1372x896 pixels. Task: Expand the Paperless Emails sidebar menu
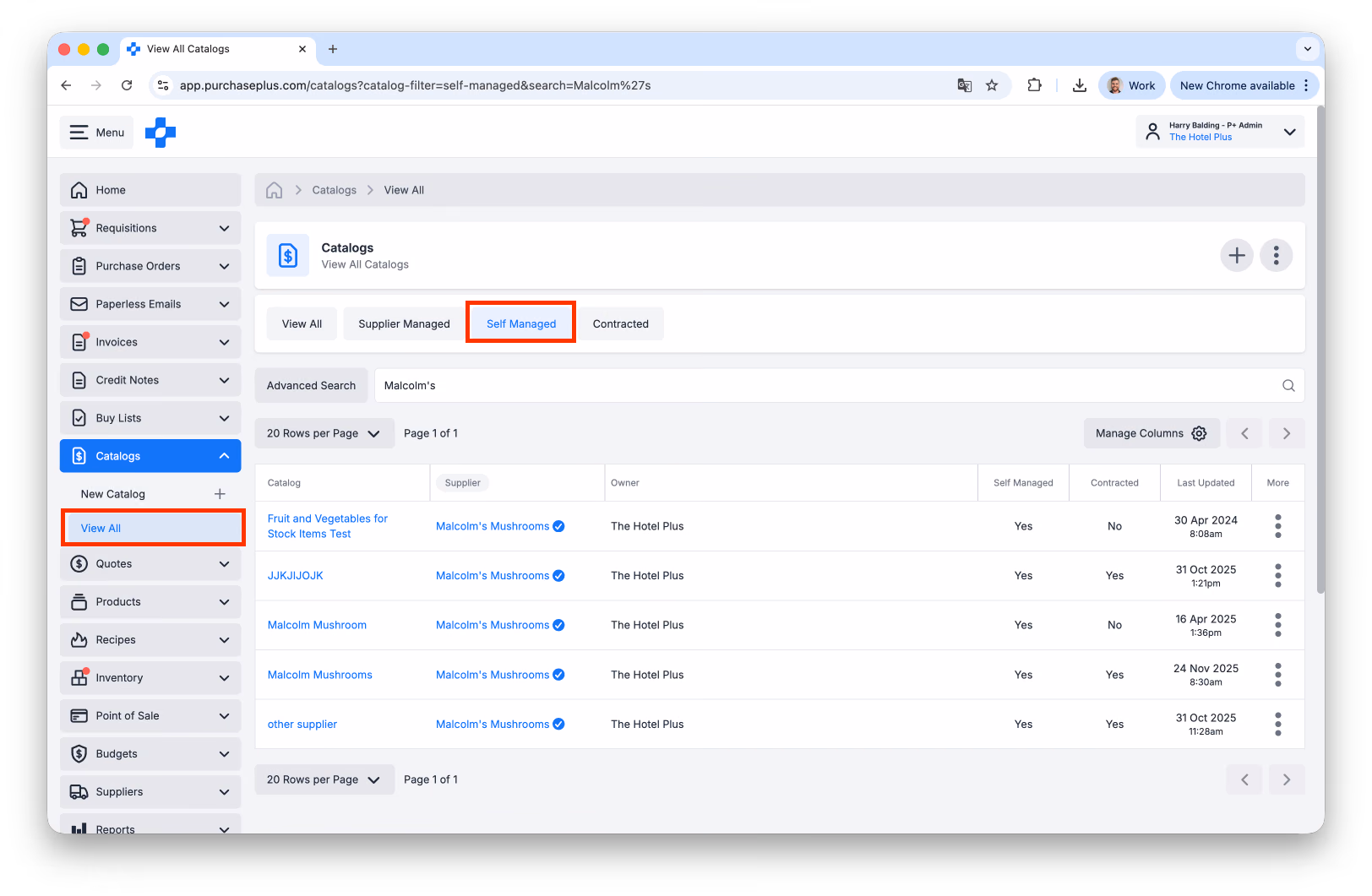coord(150,304)
